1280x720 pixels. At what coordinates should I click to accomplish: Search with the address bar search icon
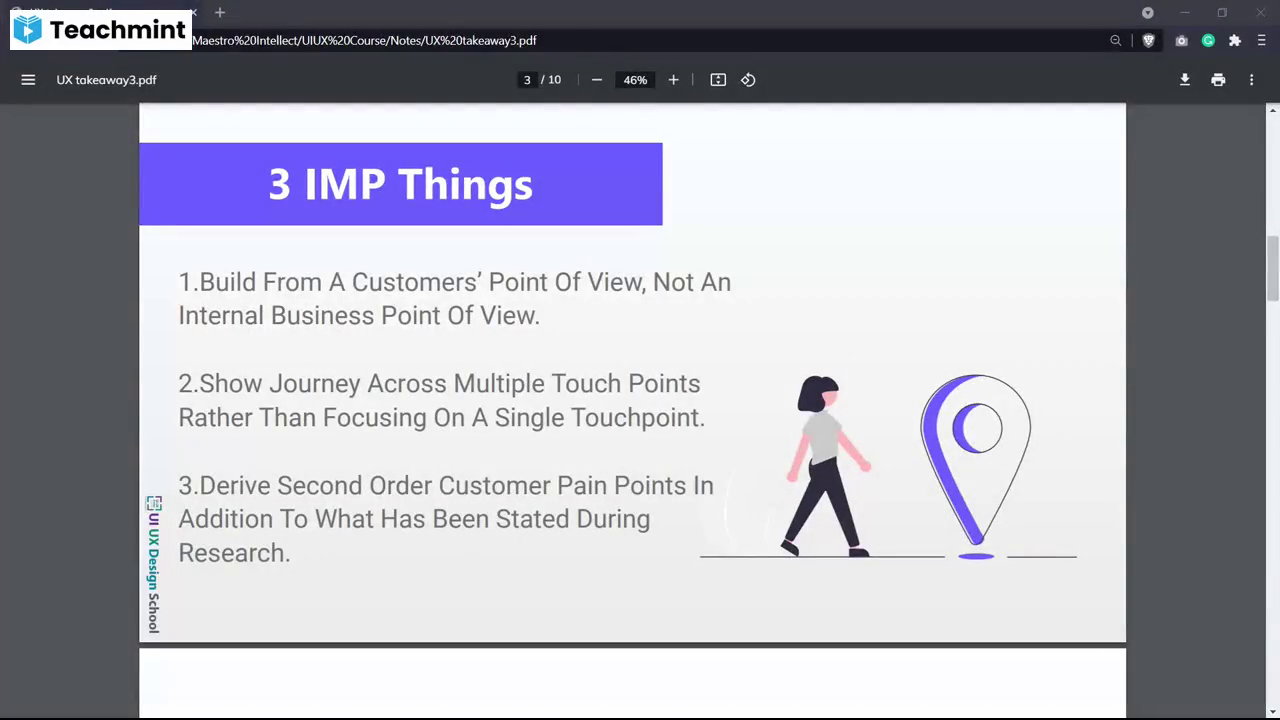pos(1116,40)
